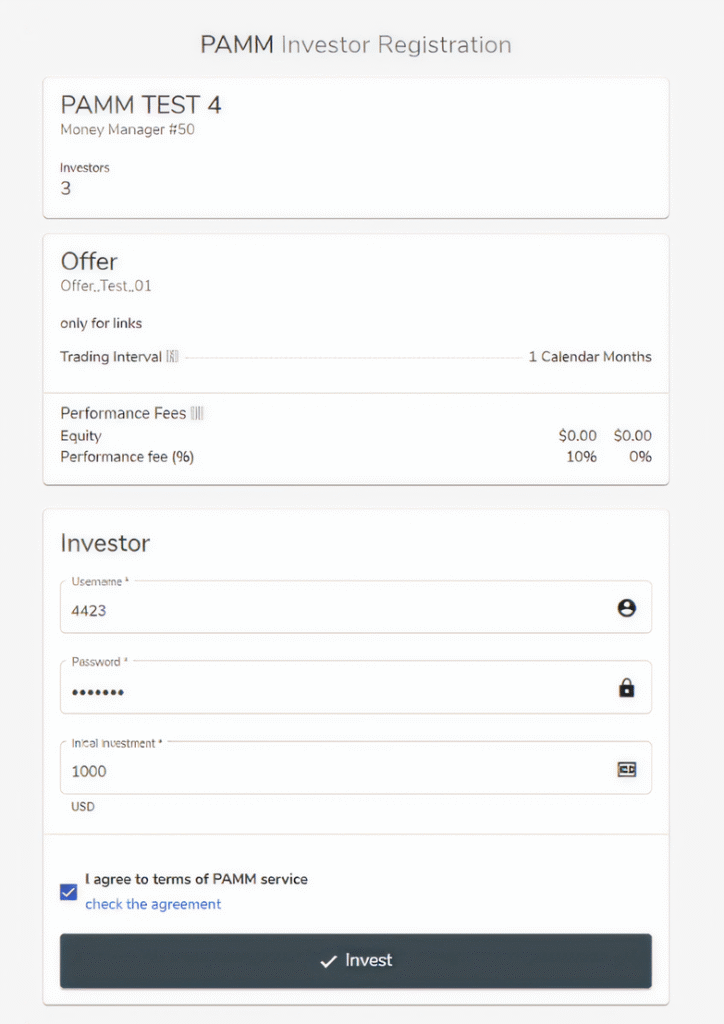Click the 'I agree to terms' label text
724x1024 pixels.
click(x=197, y=879)
